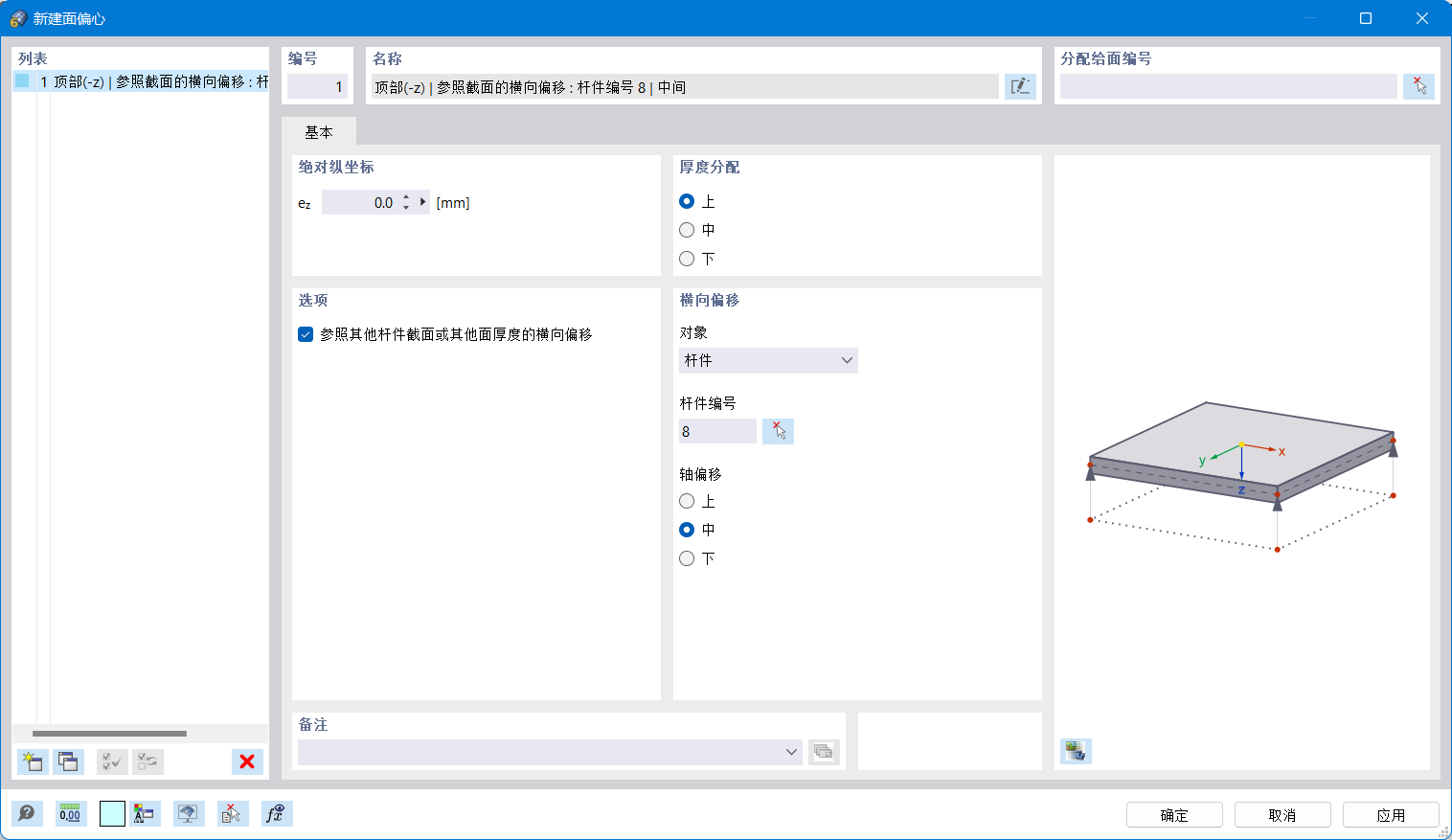Click the pick icon next to 杆件编号 field
This screenshot has width=1452, height=840.
(x=778, y=431)
